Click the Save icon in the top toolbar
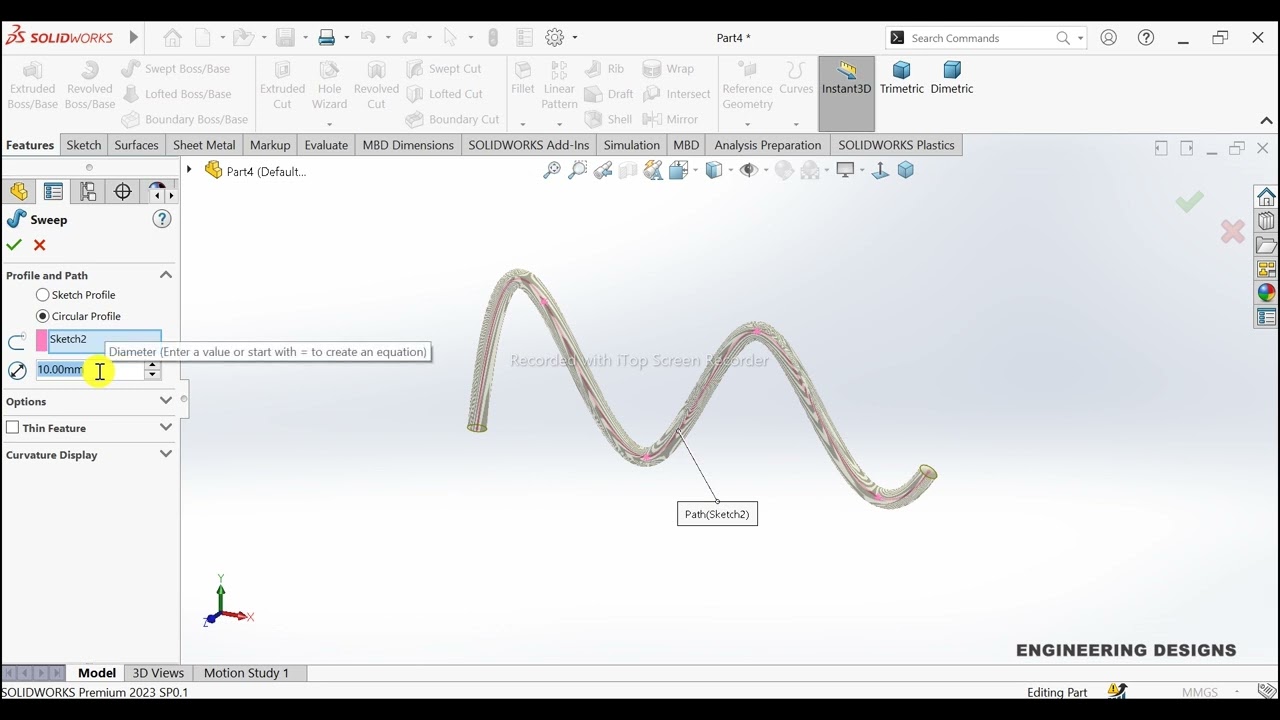The width and height of the screenshot is (1280, 720). click(x=286, y=38)
